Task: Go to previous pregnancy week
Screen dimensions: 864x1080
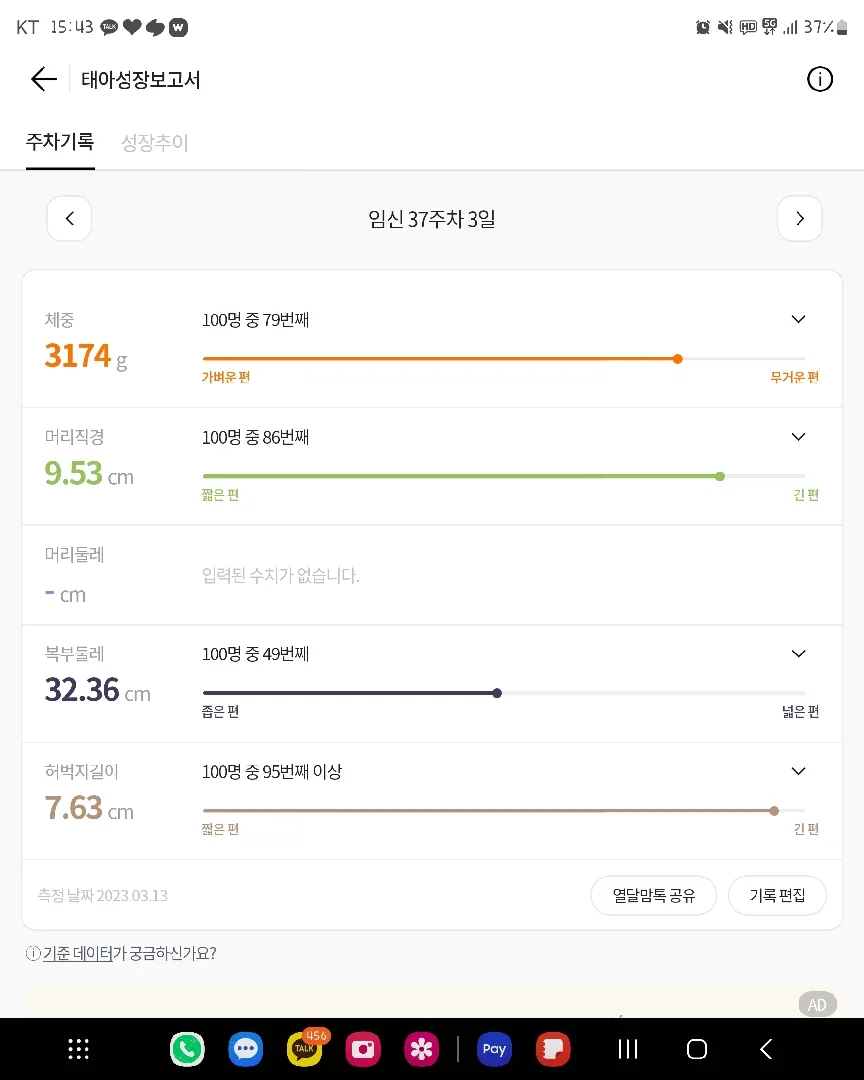Action: (x=69, y=218)
